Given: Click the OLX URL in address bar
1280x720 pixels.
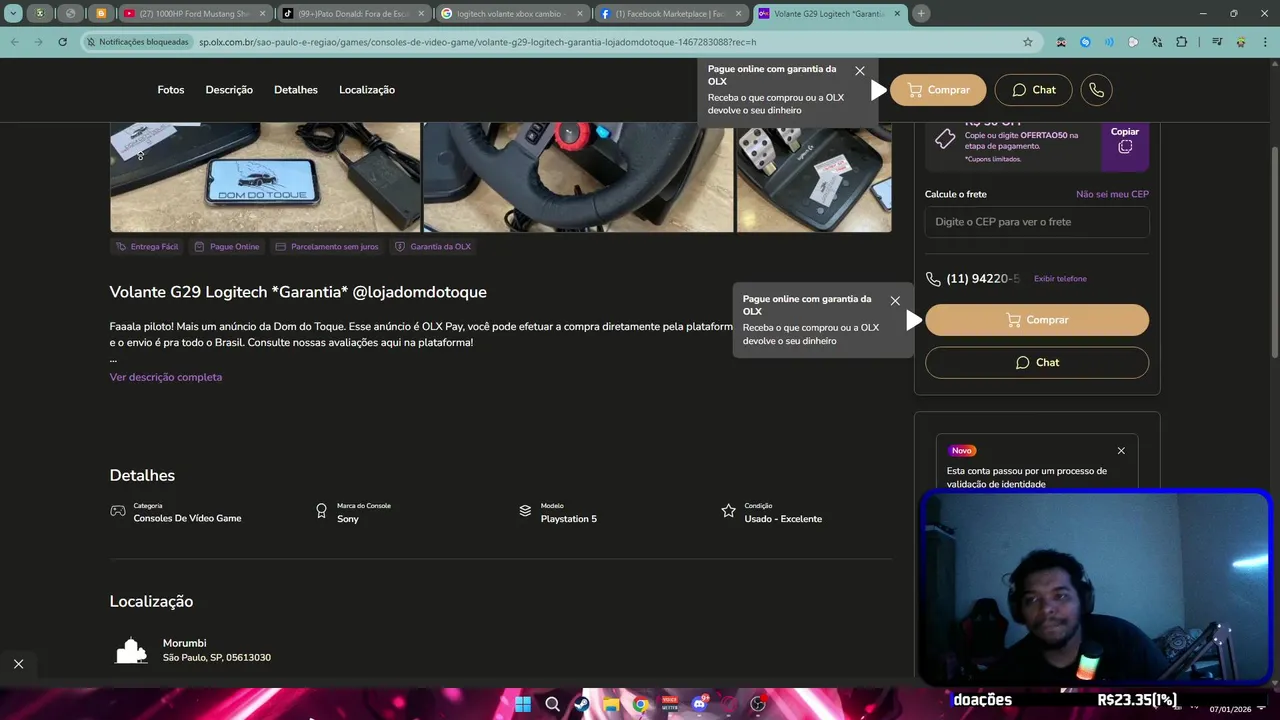Looking at the screenshot, I should click(x=477, y=42).
